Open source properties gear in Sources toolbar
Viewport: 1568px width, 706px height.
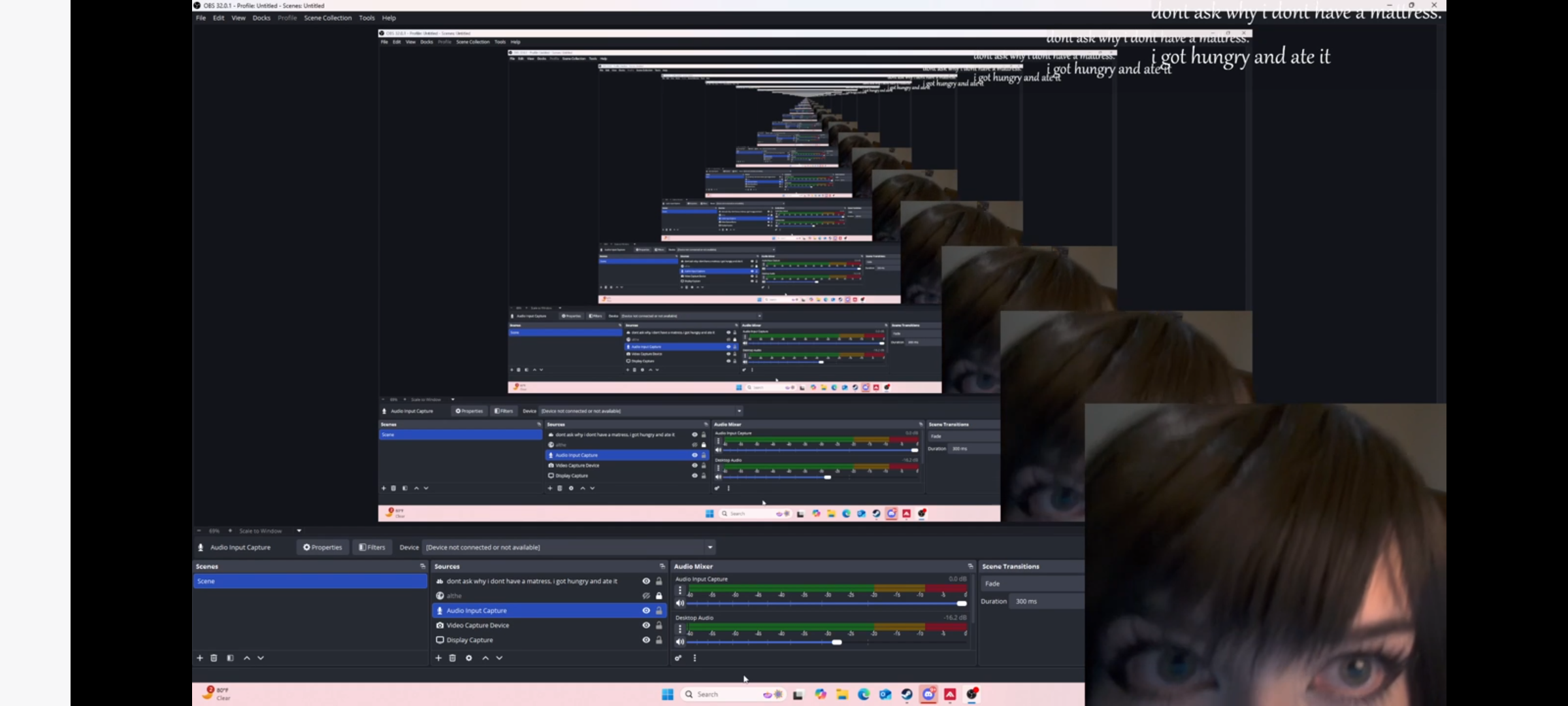click(x=468, y=658)
